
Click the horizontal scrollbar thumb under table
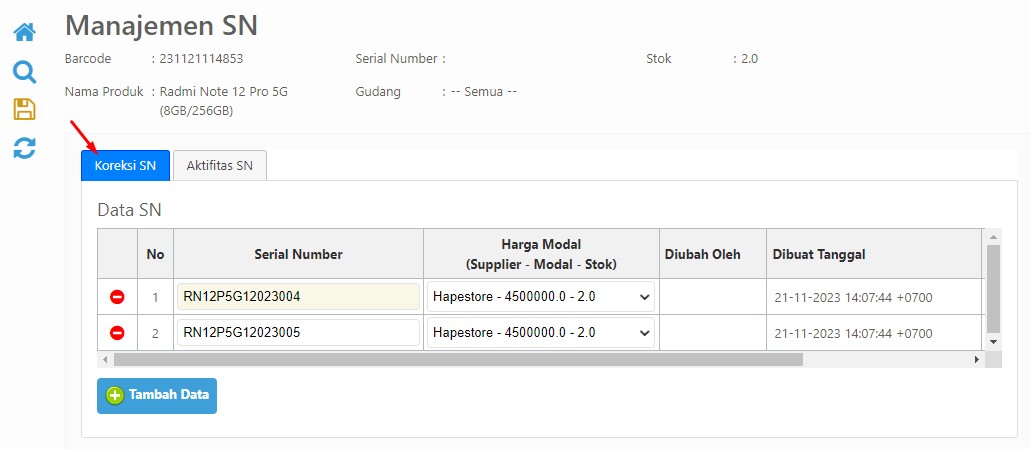pyautogui.click(x=458, y=360)
